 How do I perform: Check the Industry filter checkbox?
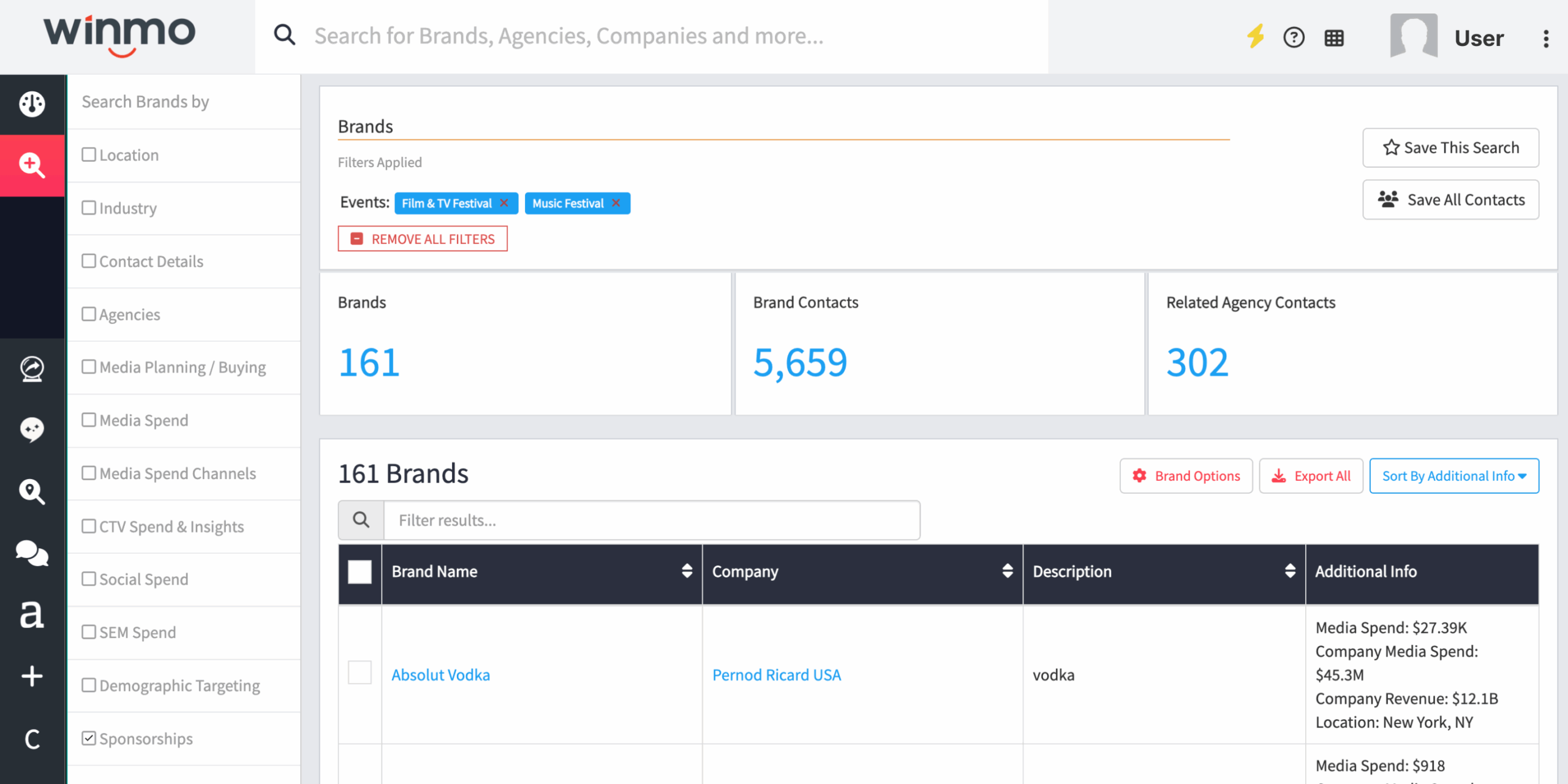click(x=89, y=208)
